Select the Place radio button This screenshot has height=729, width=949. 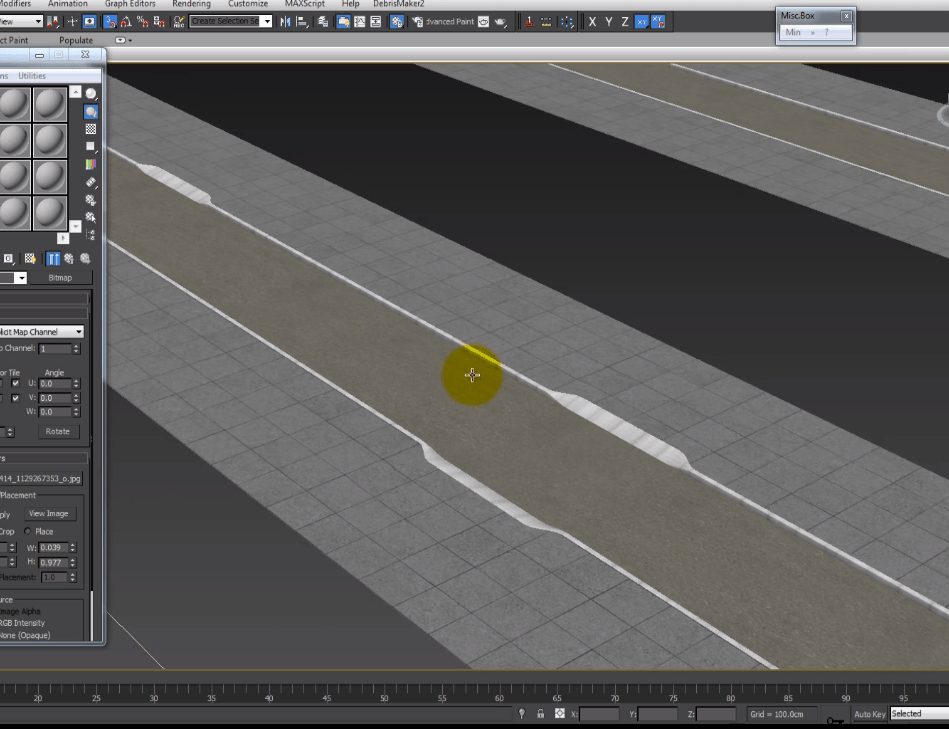(x=28, y=531)
